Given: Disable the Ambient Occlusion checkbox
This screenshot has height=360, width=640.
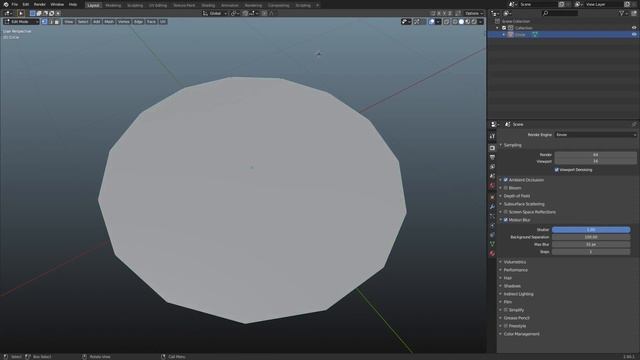Looking at the screenshot, I should 506,180.
